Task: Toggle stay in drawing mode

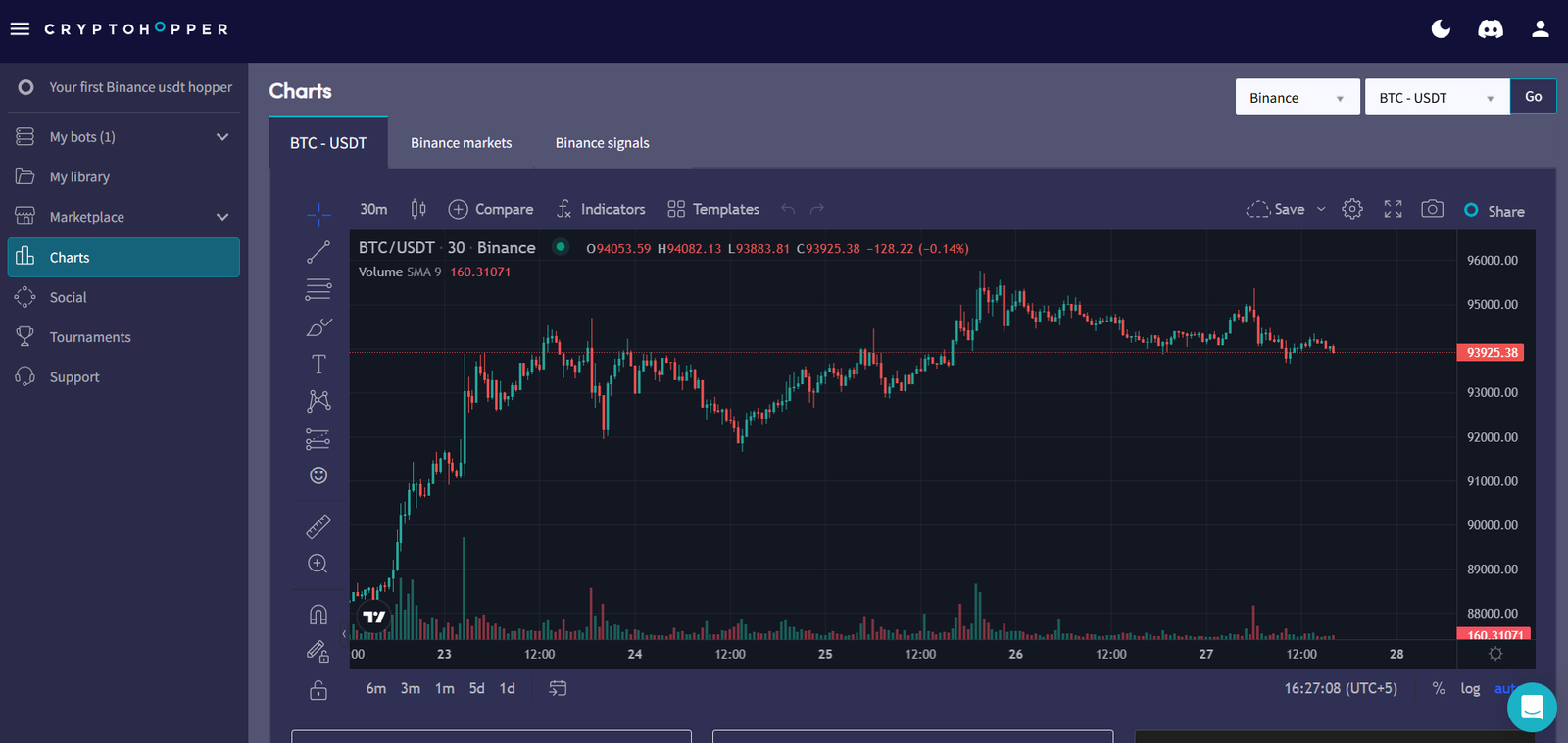Action: [318, 652]
